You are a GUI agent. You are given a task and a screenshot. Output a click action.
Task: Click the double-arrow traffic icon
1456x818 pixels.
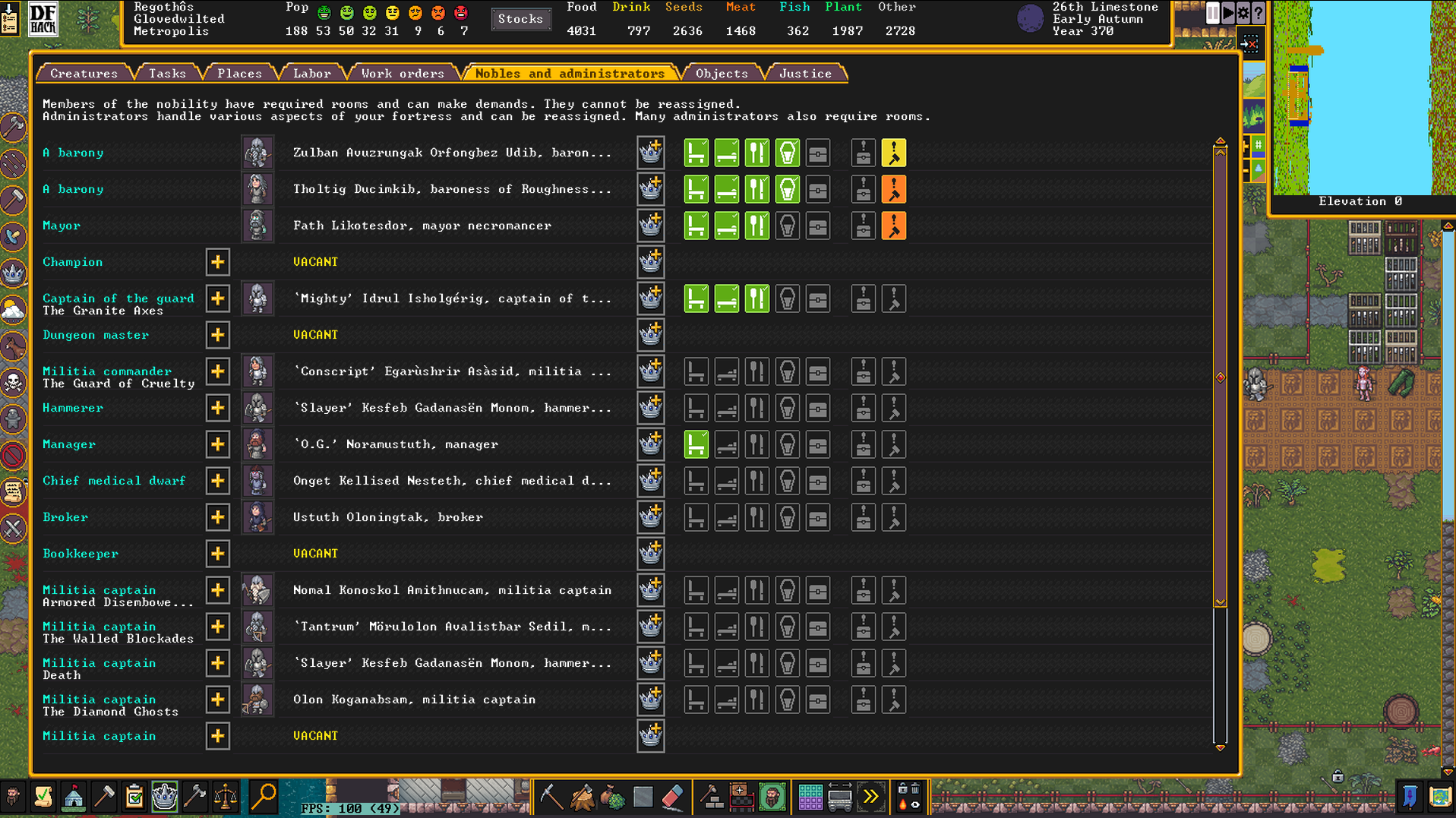click(870, 797)
